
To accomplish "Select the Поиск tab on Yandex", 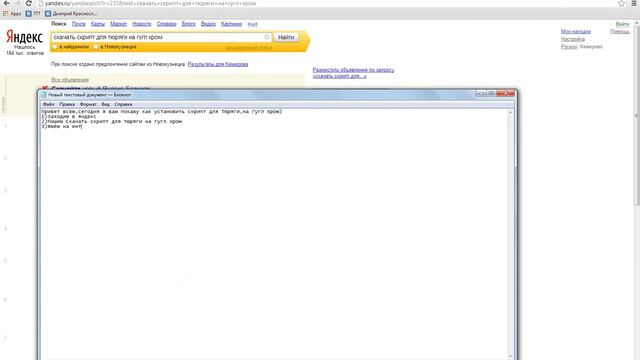I will tap(59, 24).
